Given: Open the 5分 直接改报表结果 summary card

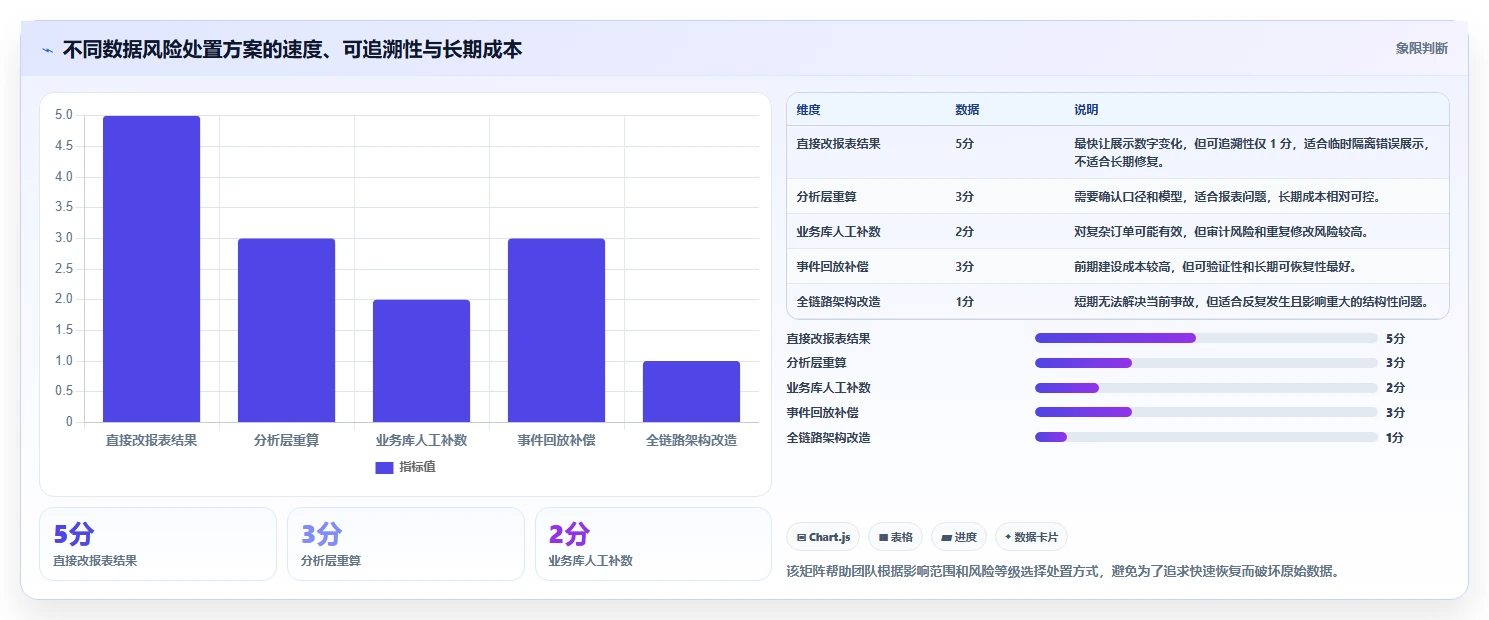Looking at the screenshot, I should click(158, 544).
